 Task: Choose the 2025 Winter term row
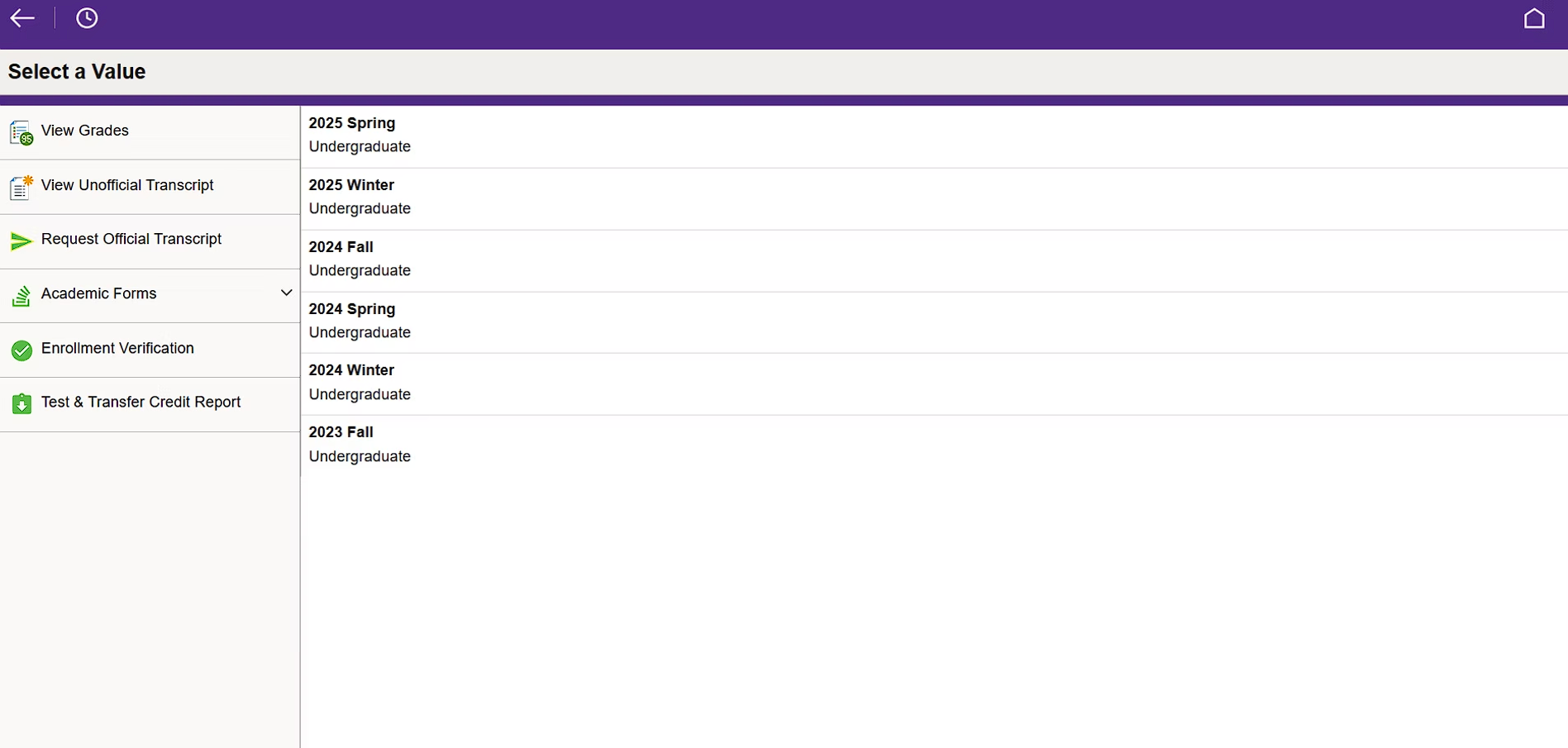[x=352, y=197]
